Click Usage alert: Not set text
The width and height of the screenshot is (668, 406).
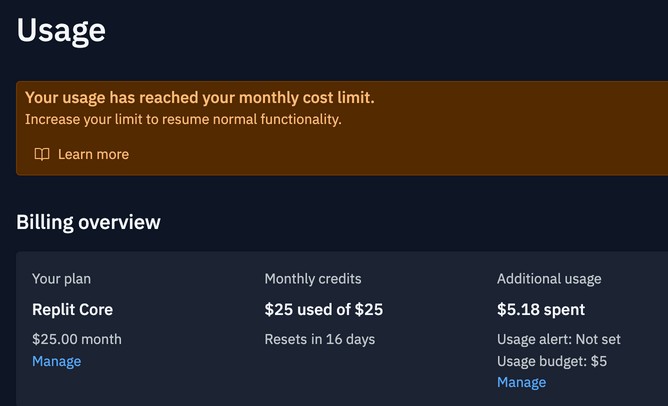[559, 339]
